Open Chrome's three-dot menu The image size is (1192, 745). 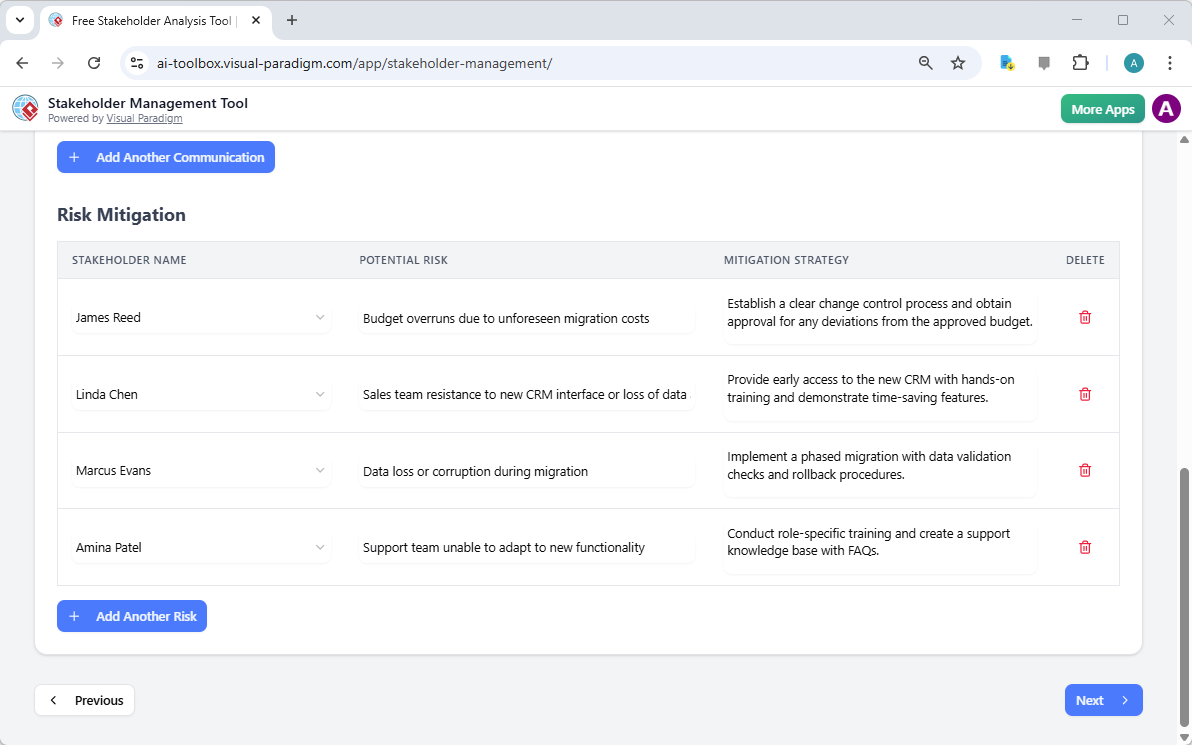(x=1170, y=62)
